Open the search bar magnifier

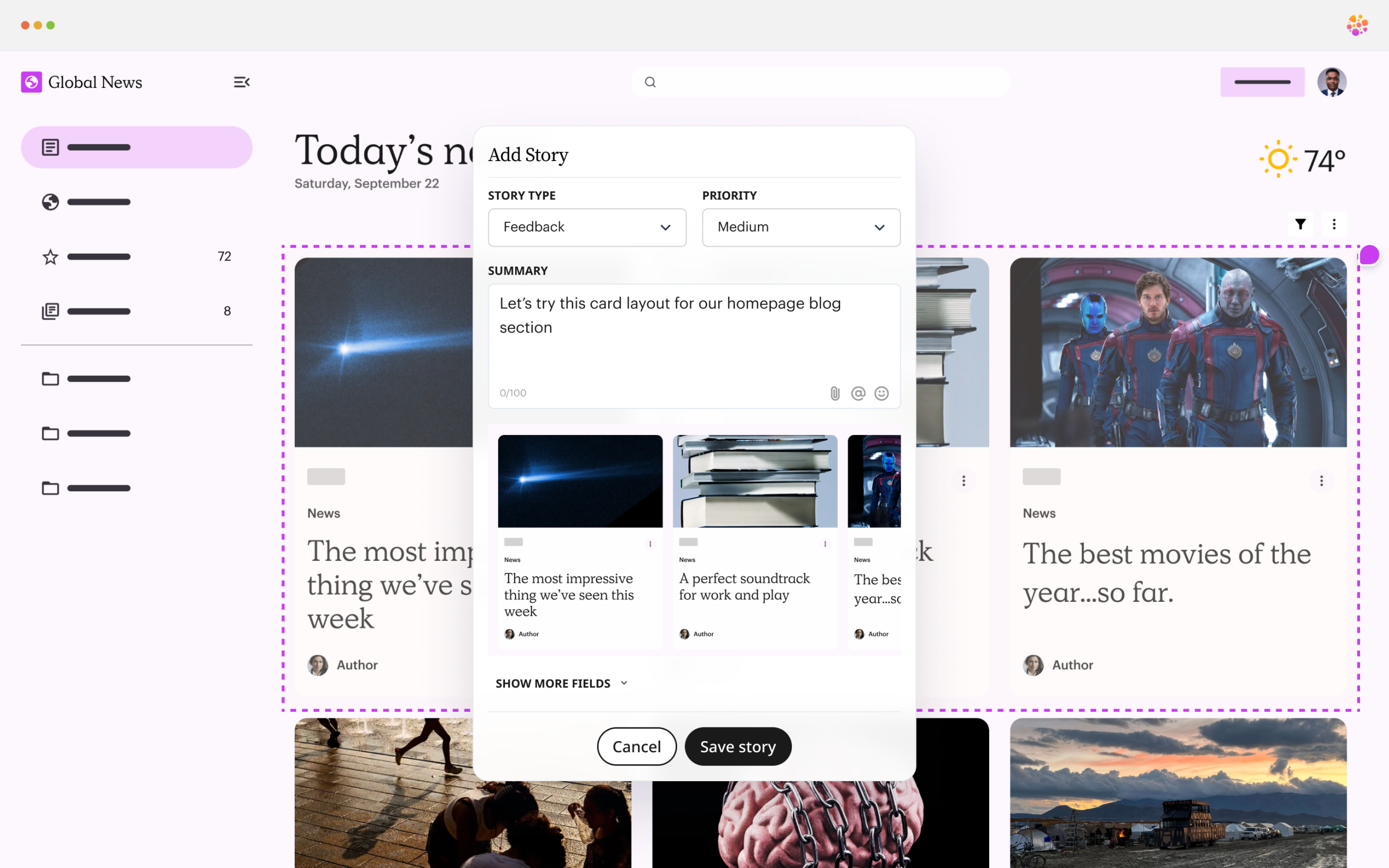(x=650, y=82)
